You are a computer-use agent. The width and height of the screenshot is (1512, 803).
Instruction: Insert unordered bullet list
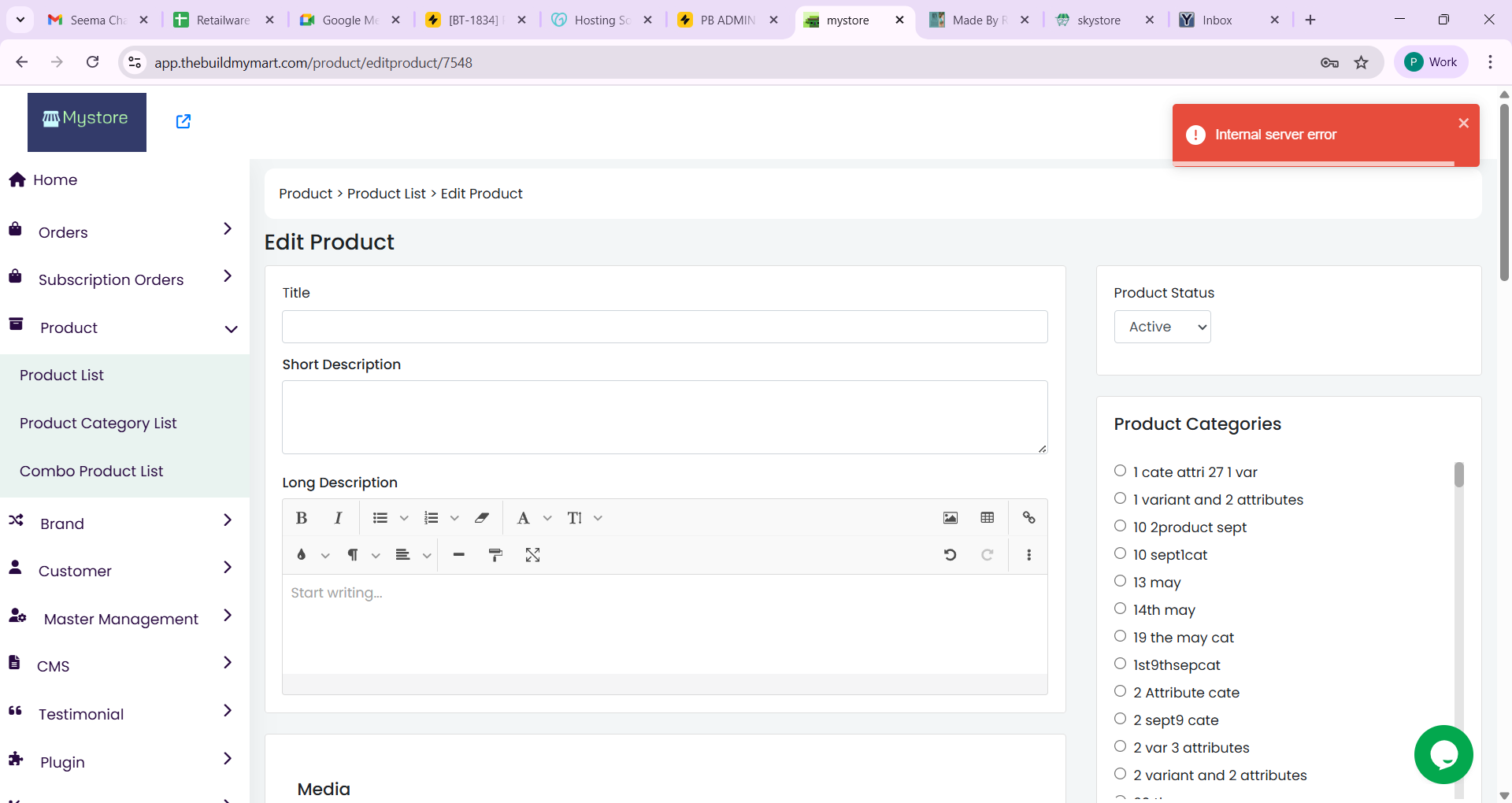click(x=380, y=518)
